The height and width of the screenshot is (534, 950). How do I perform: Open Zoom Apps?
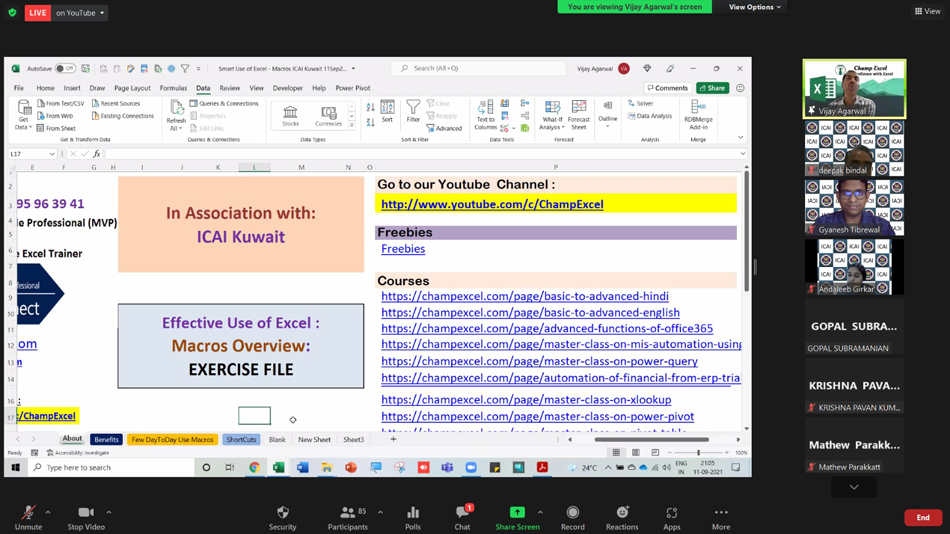click(671, 518)
